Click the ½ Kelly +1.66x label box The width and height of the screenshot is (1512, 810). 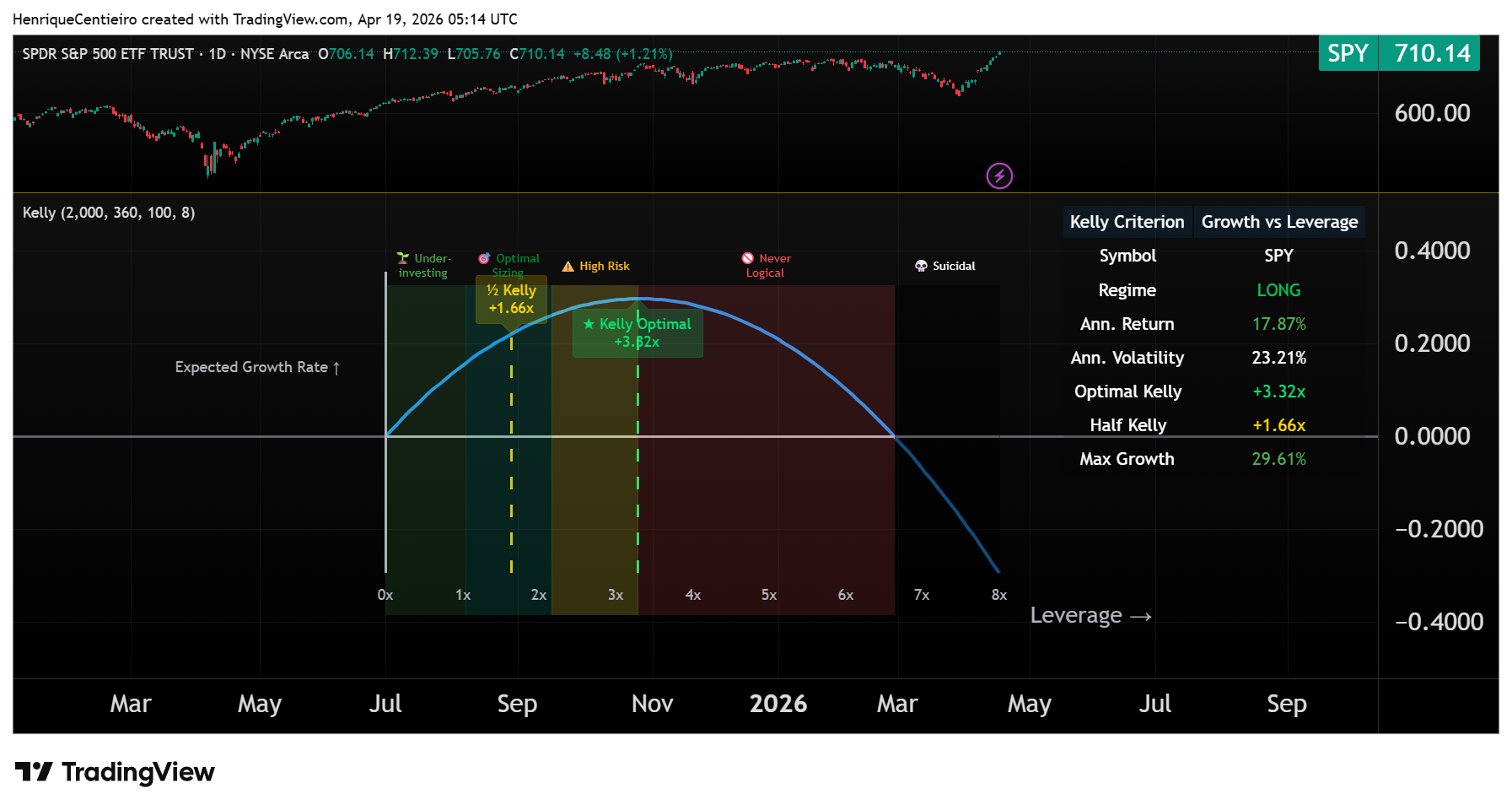coord(511,300)
